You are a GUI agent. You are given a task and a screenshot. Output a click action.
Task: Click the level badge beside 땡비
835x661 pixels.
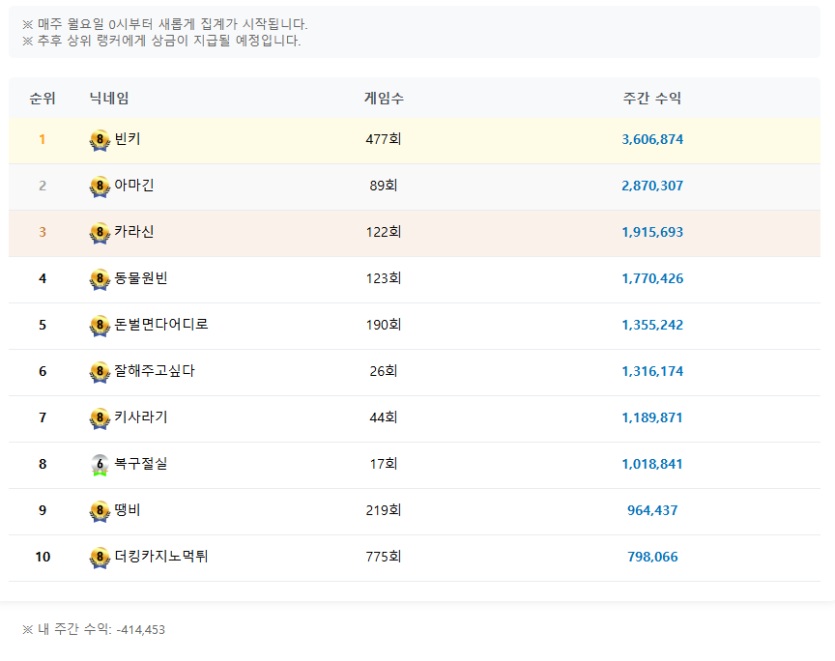coord(100,511)
